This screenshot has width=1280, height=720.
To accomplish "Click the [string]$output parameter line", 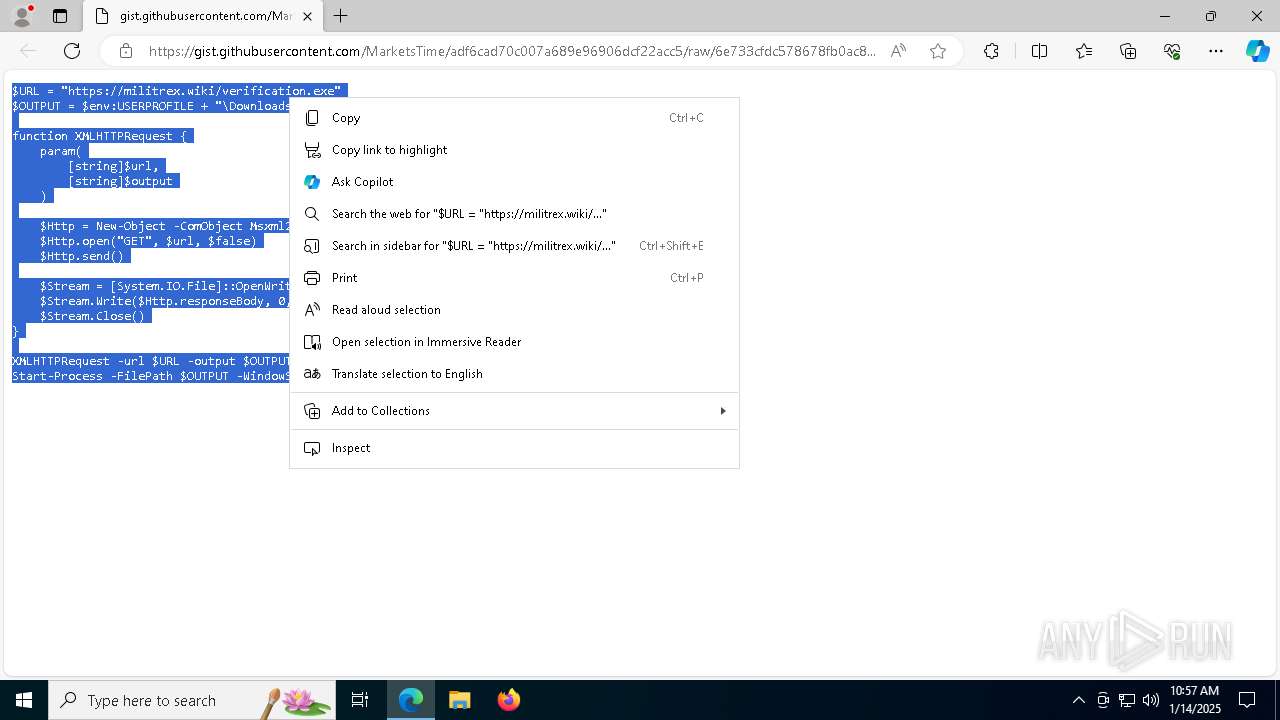I will coord(121,181).
